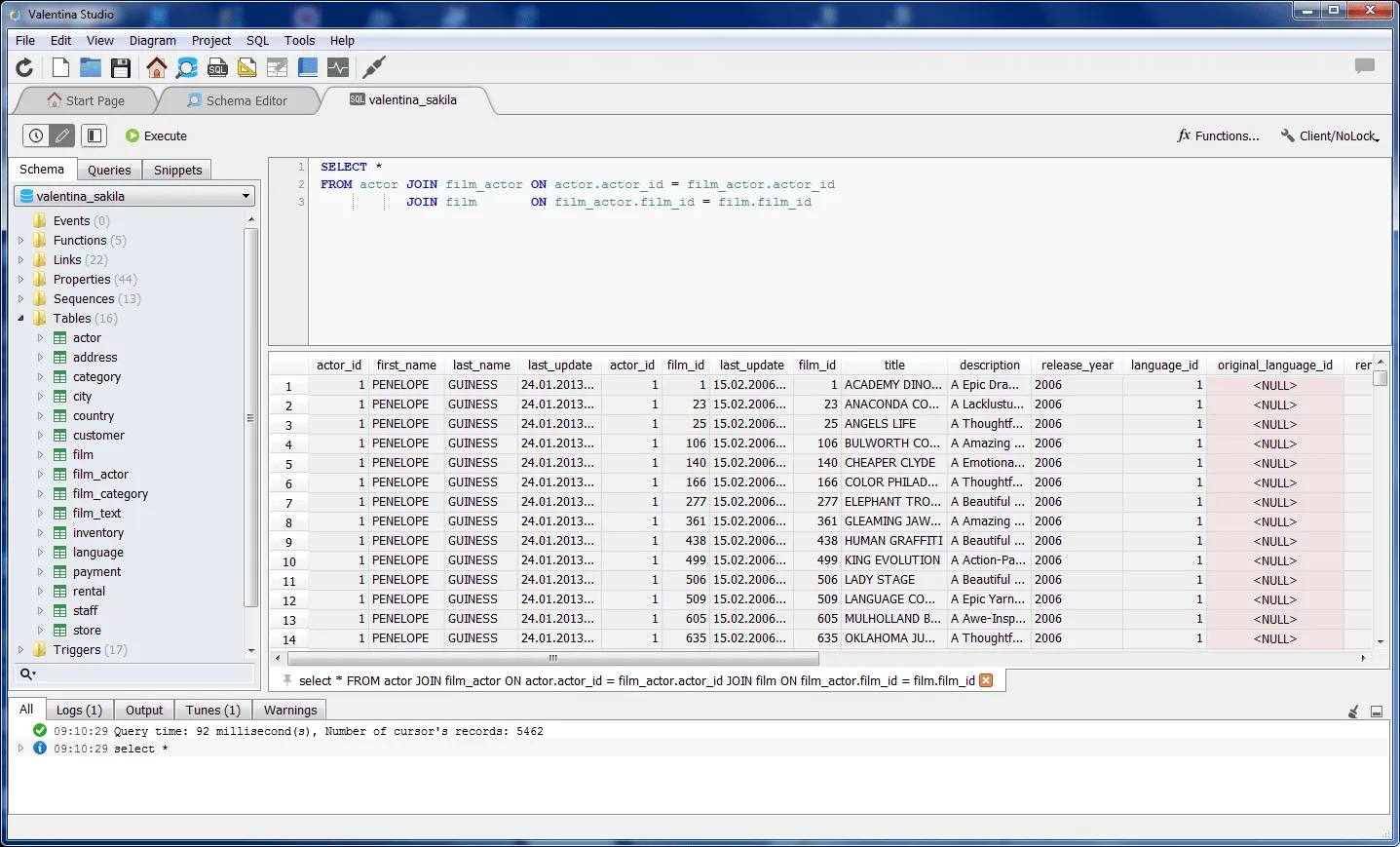Open the Diagram menu
Image resolution: width=1400 pixels, height=847 pixels.
(153, 40)
